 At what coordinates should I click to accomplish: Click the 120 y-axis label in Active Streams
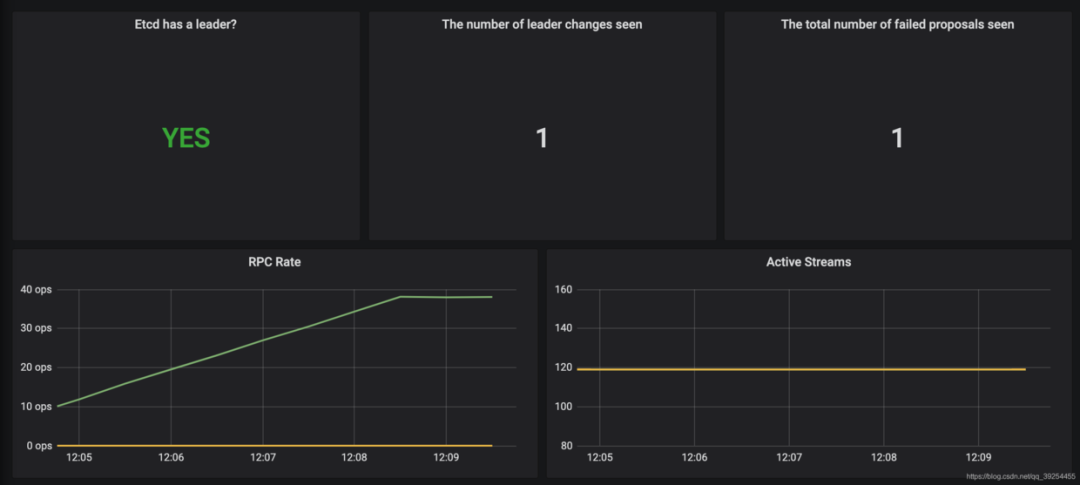[x=564, y=367]
